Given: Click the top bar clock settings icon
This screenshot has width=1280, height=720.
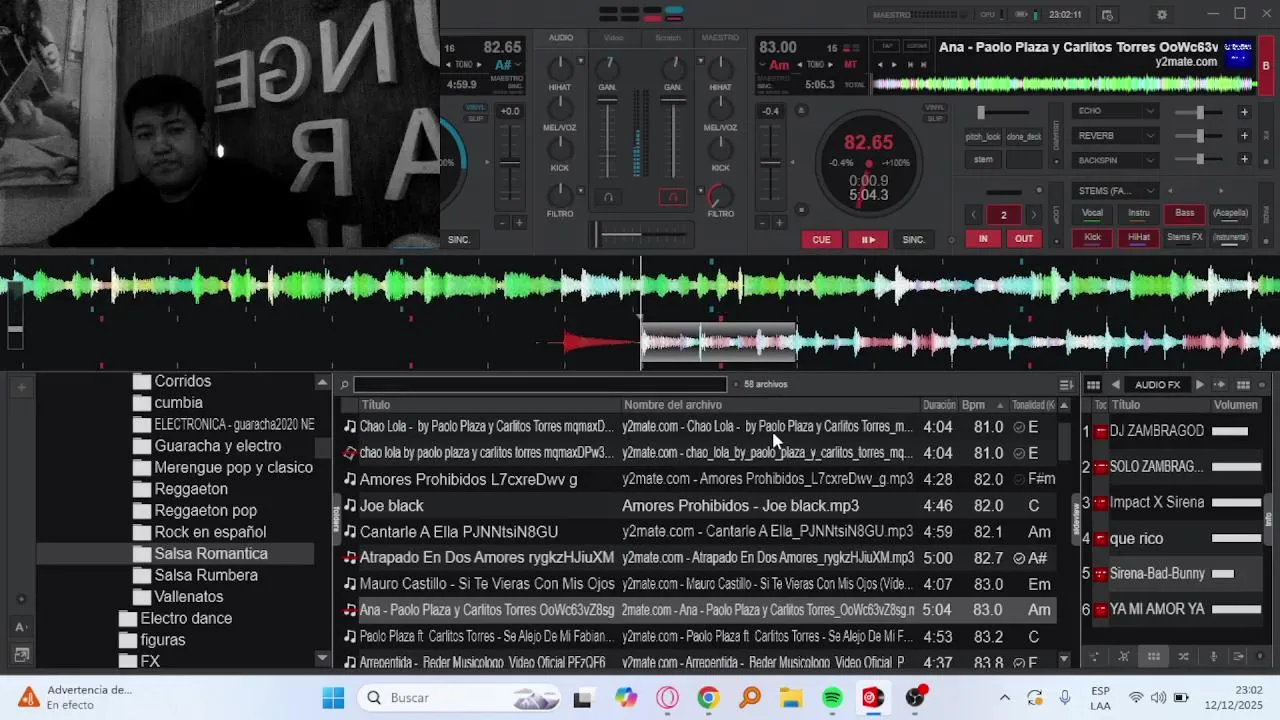Looking at the screenshot, I should click(1107, 15).
